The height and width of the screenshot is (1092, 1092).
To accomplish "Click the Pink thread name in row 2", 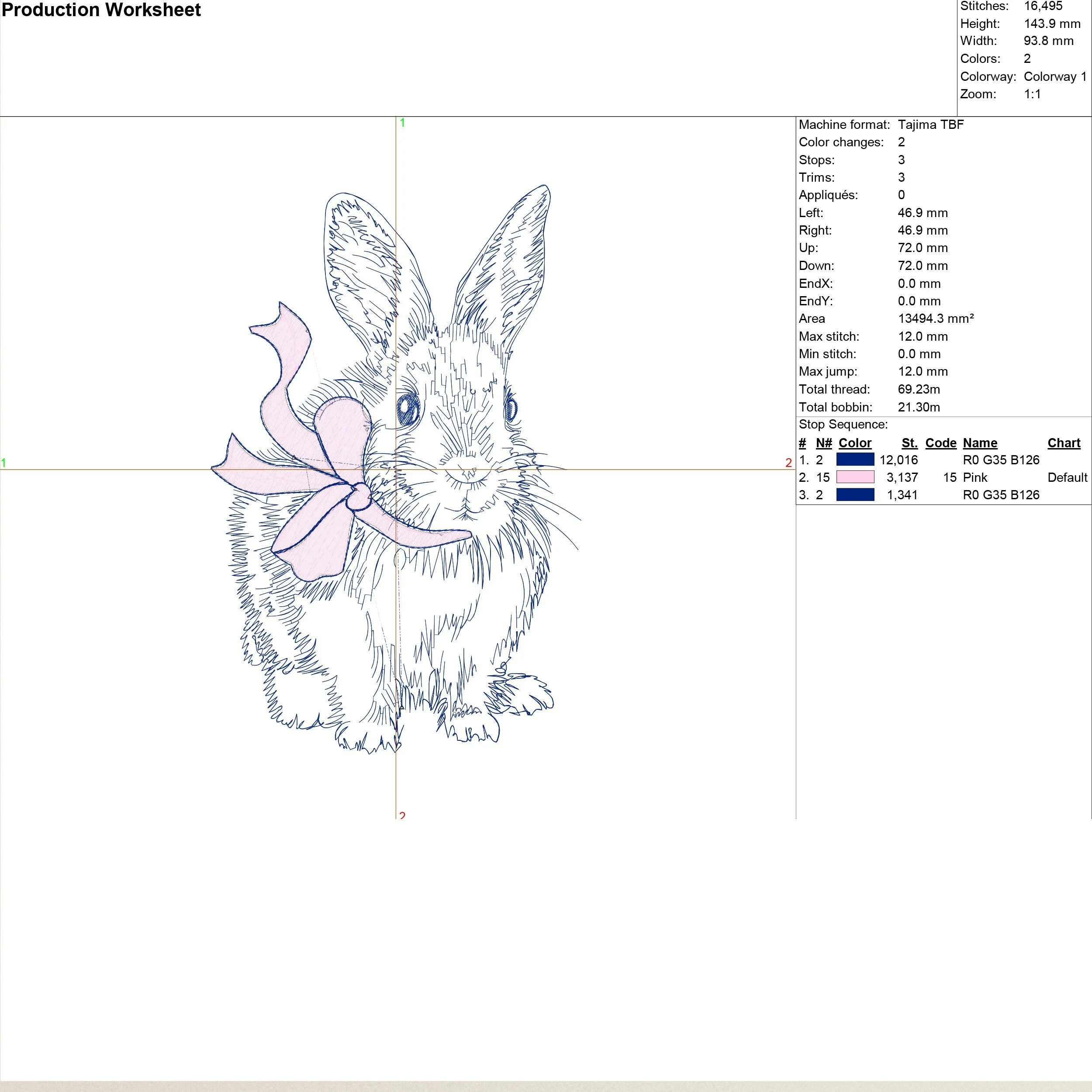I will click(975, 477).
